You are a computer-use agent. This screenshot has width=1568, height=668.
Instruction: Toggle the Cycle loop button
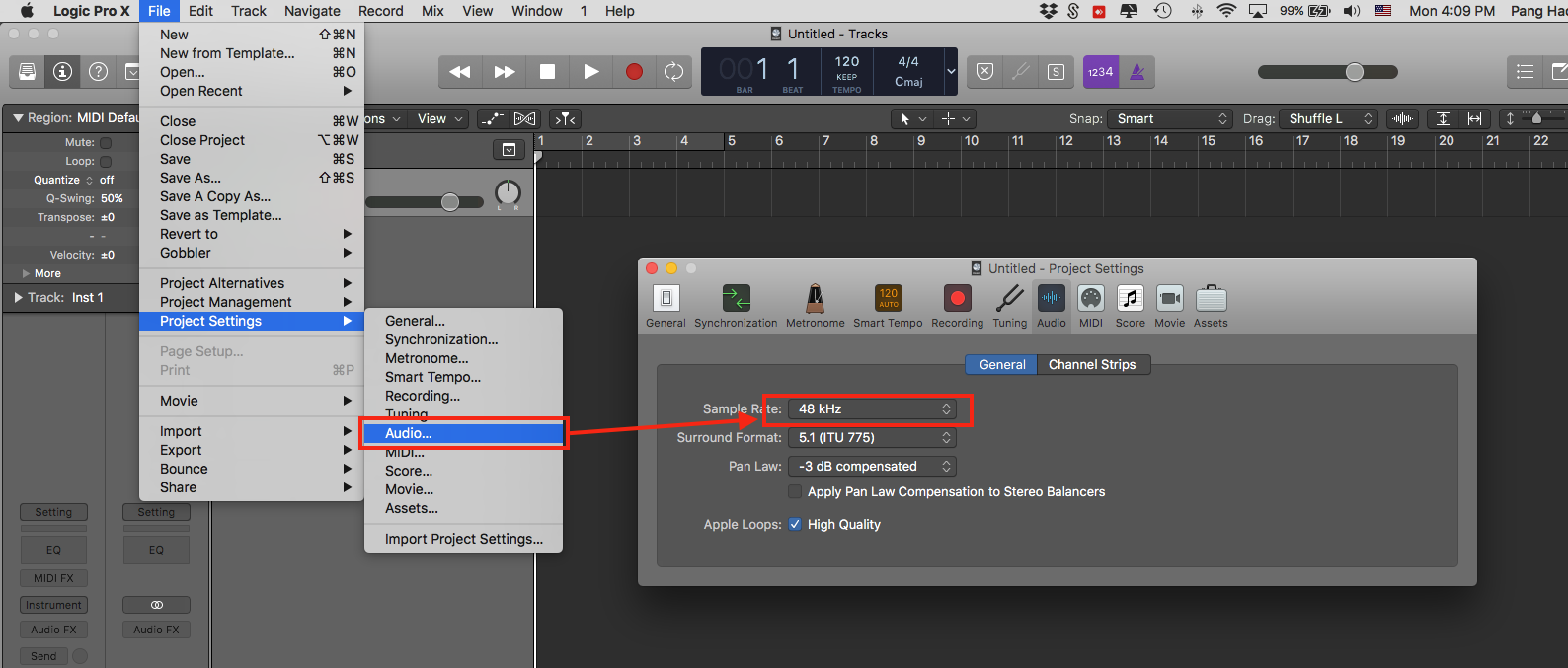pyautogui.click(x=674, y=71)
